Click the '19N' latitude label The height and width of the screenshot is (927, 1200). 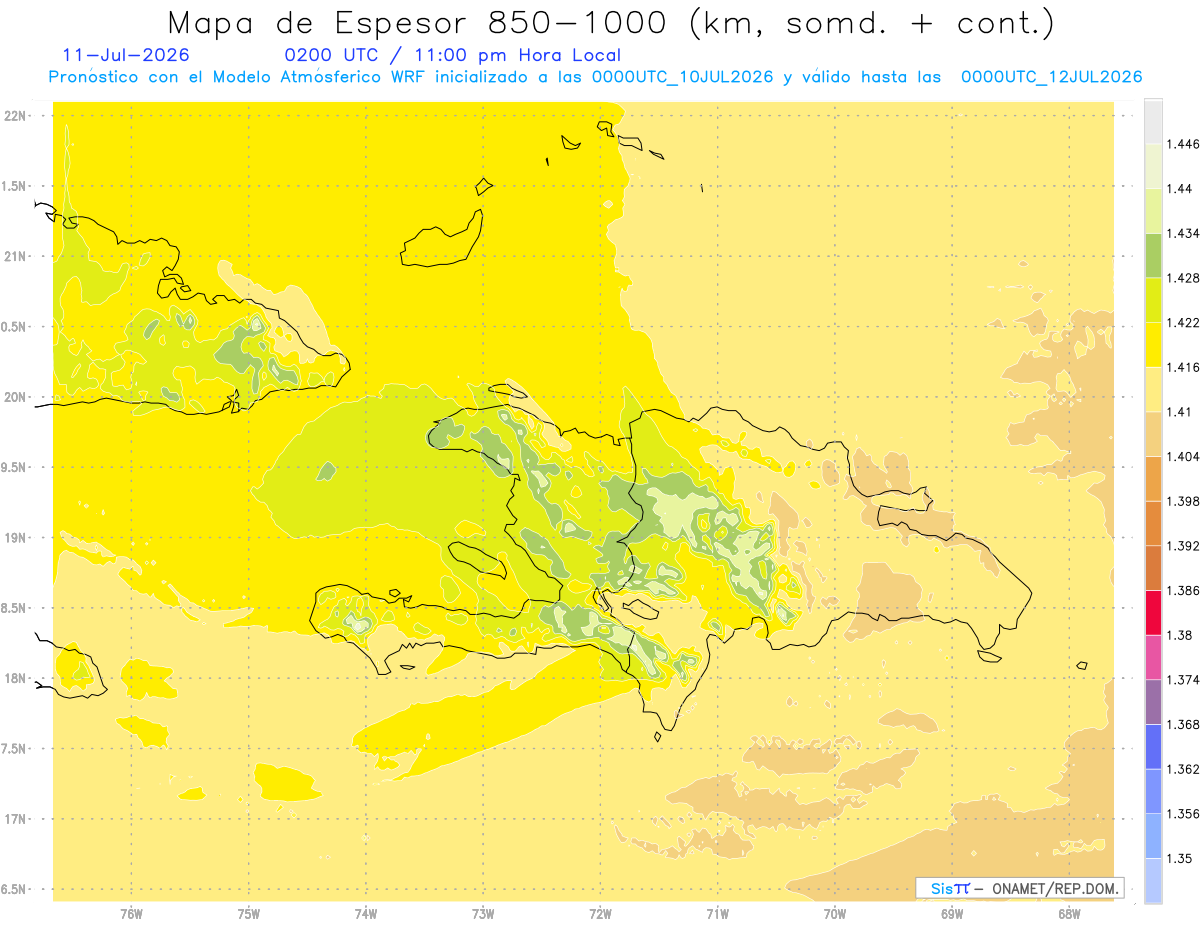coord(17,538)
